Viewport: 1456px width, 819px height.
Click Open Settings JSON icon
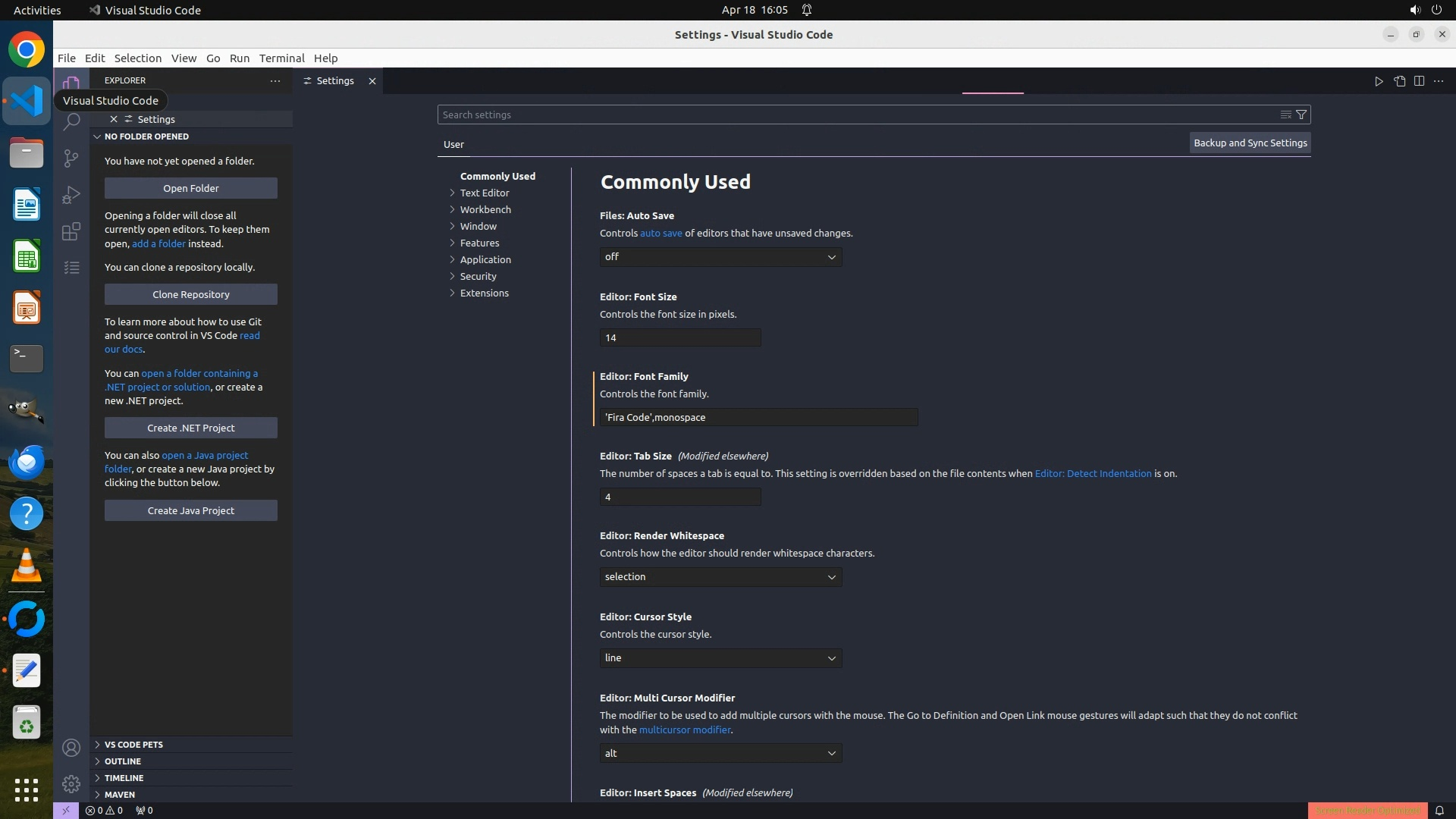[1399, 81]
